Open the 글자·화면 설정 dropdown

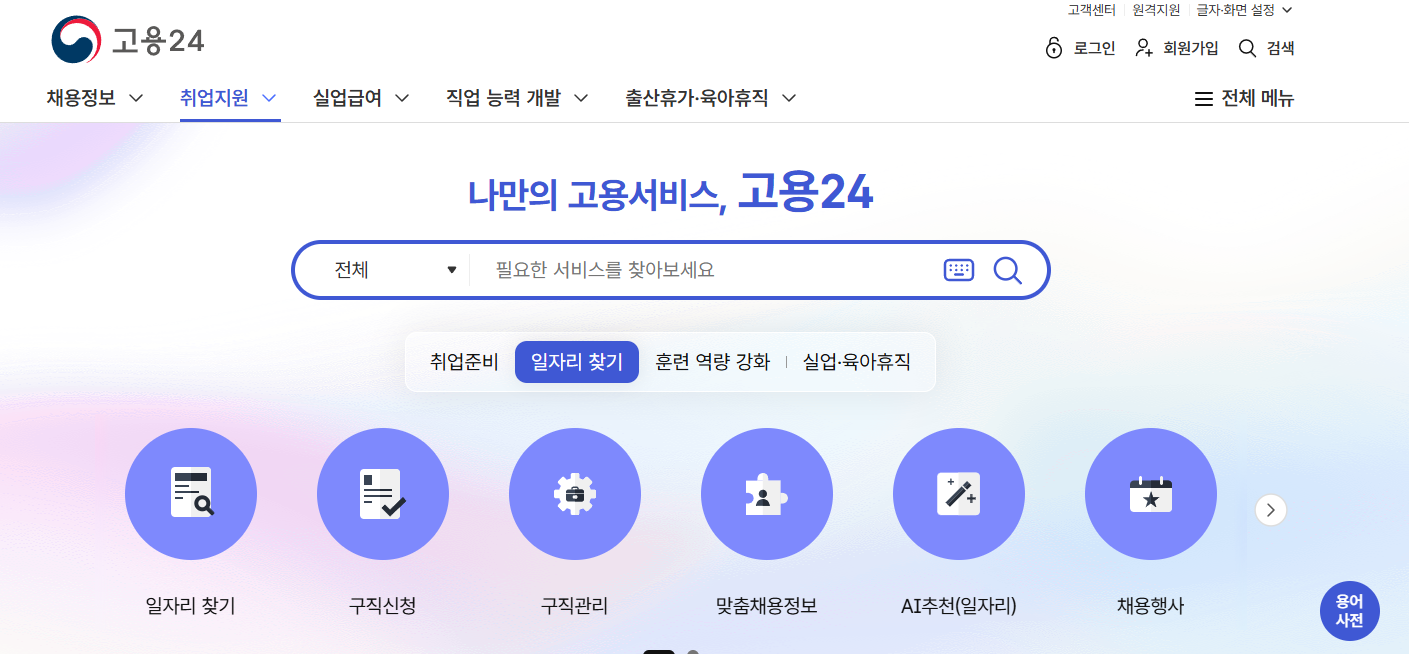(x=1245, y=10)
